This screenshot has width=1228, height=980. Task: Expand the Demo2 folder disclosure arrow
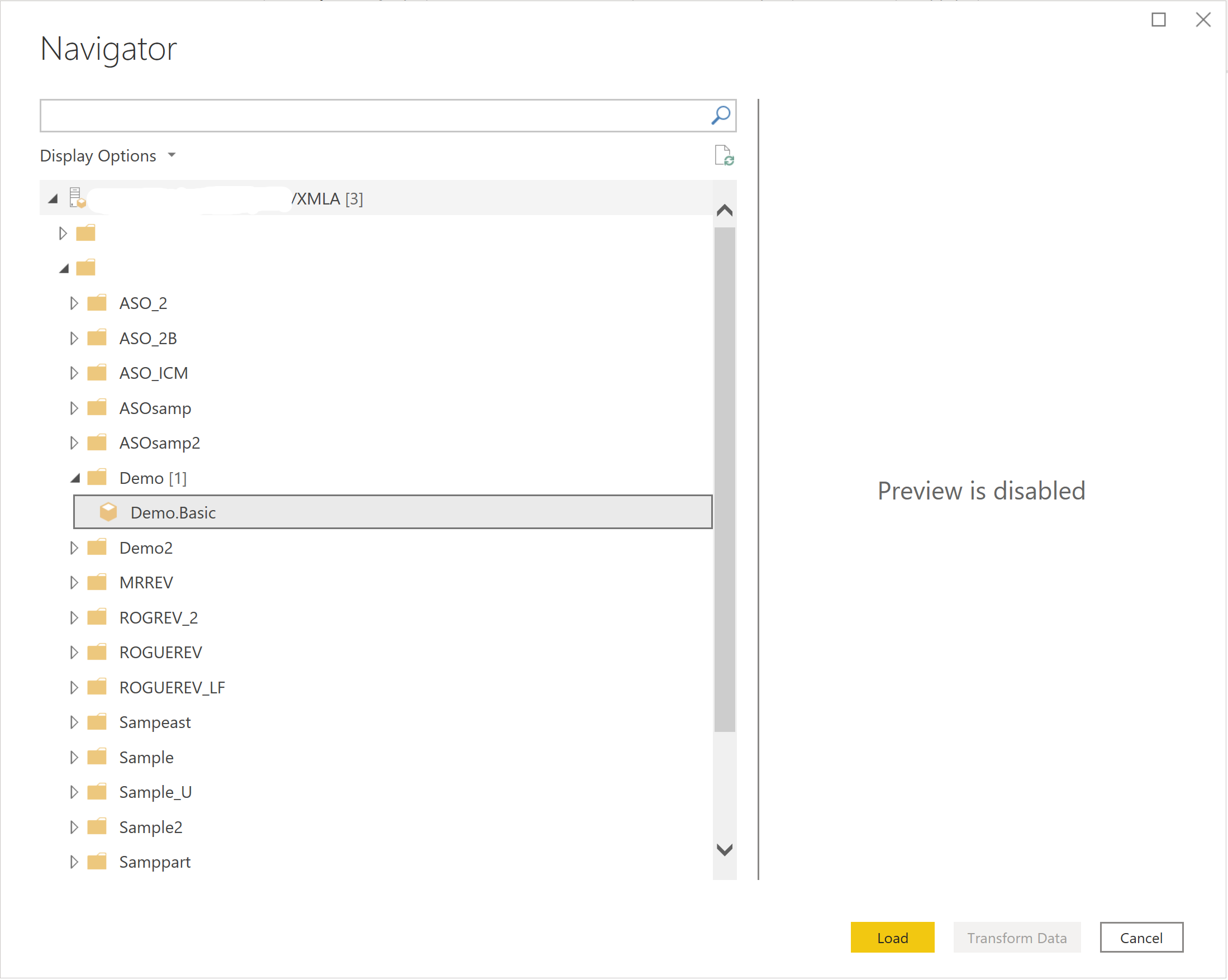74,547
